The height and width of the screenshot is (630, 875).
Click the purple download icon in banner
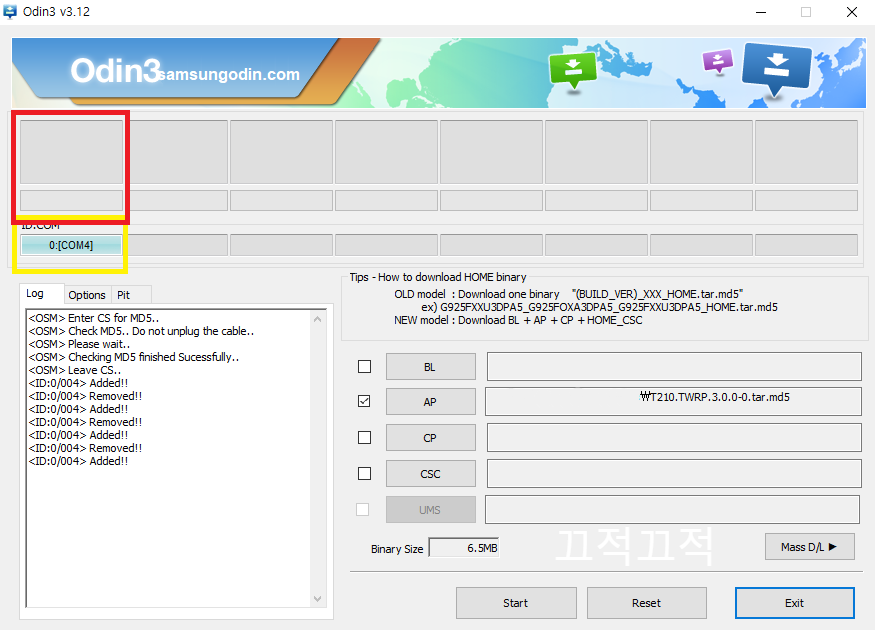click(x=718, y=61)
